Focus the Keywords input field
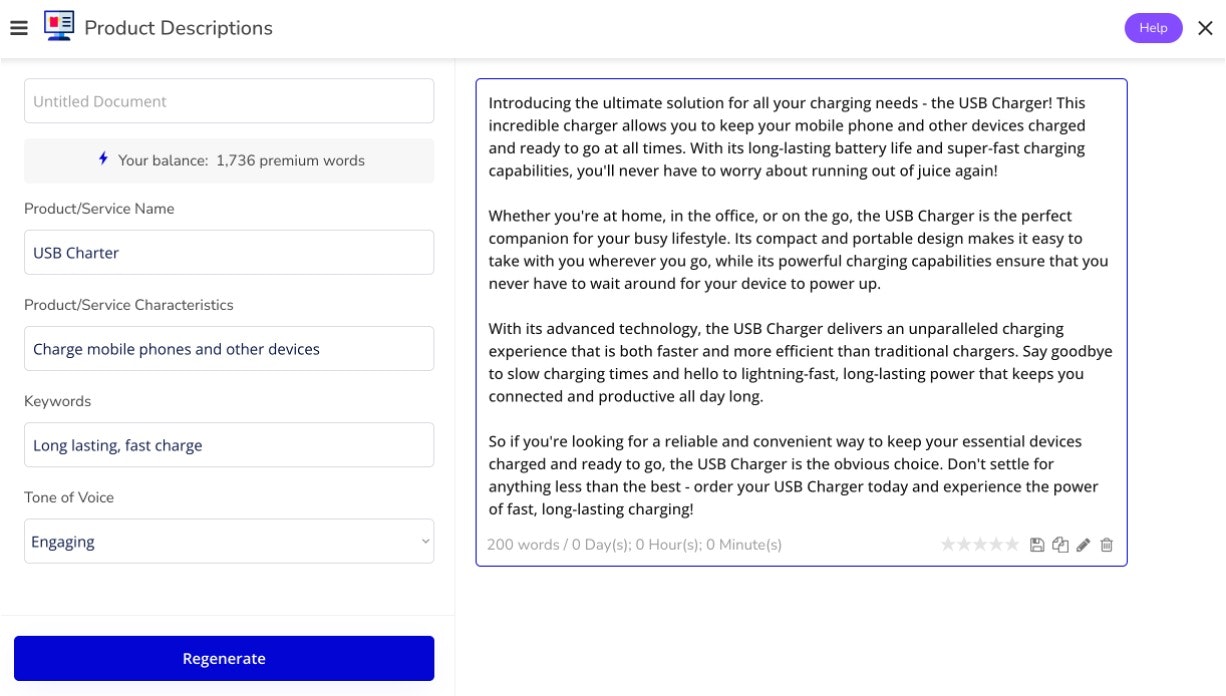The height and width of the screenshot is (696, 1226). pyautogui.click(x=229, y=444)
